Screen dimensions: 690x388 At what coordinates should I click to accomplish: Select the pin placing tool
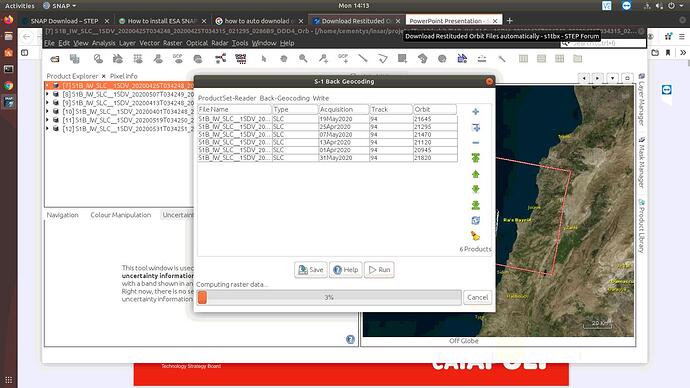point(323,59)
